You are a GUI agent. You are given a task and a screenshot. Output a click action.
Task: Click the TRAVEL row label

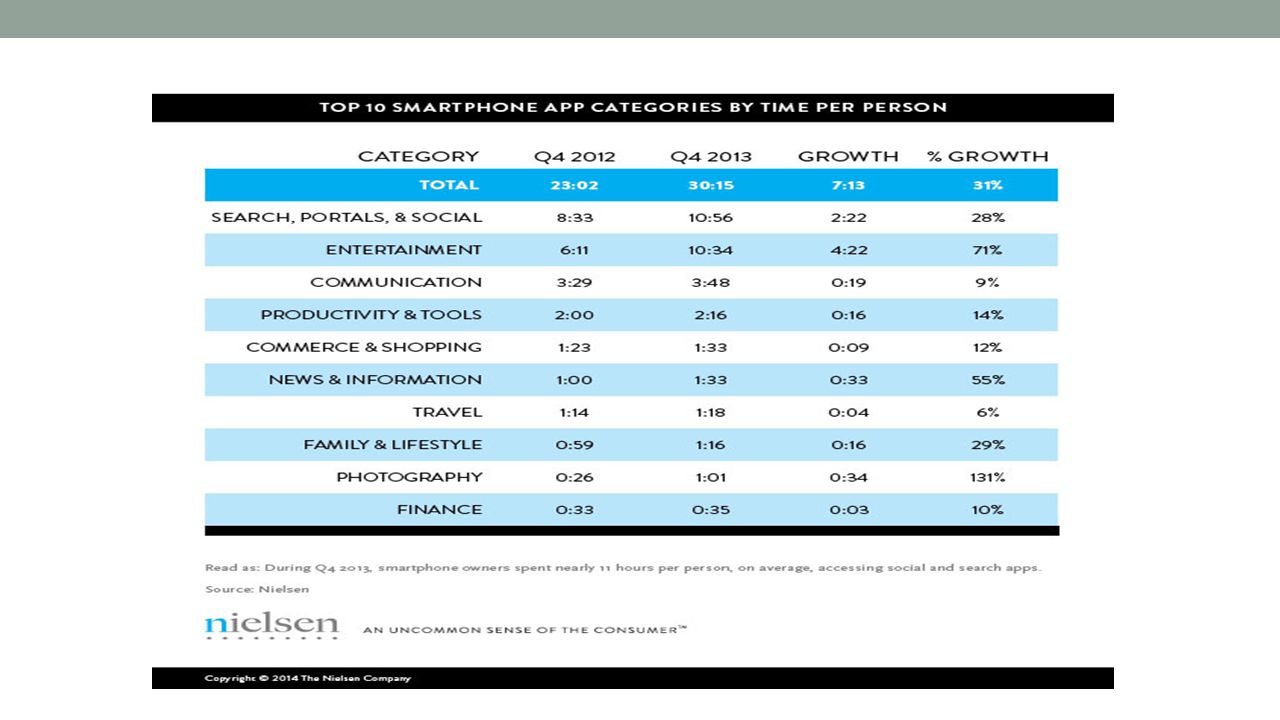tap(447, 412)
